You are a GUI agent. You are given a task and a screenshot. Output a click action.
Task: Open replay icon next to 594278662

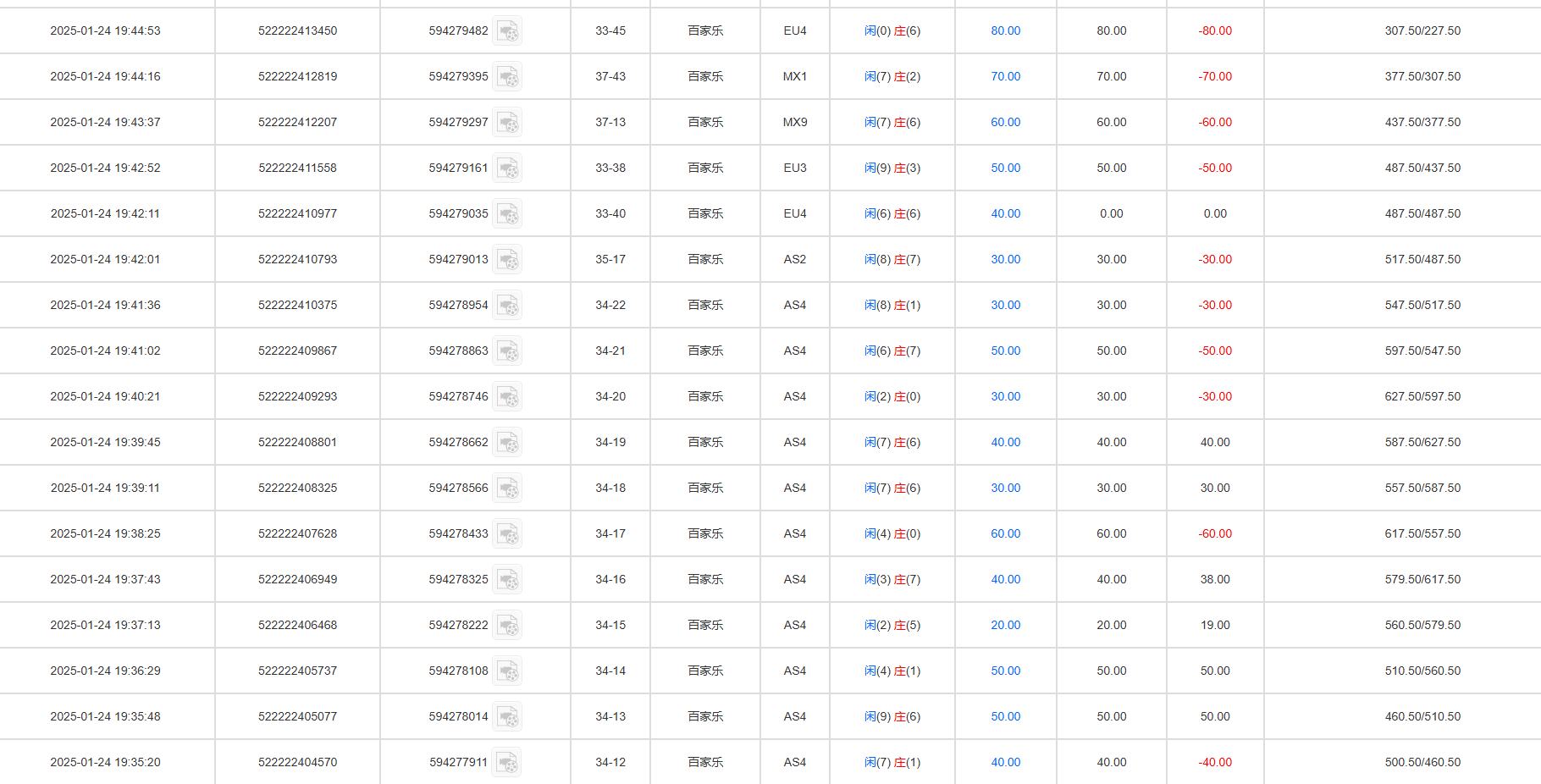pyautogui.click(x=507, y=443)
